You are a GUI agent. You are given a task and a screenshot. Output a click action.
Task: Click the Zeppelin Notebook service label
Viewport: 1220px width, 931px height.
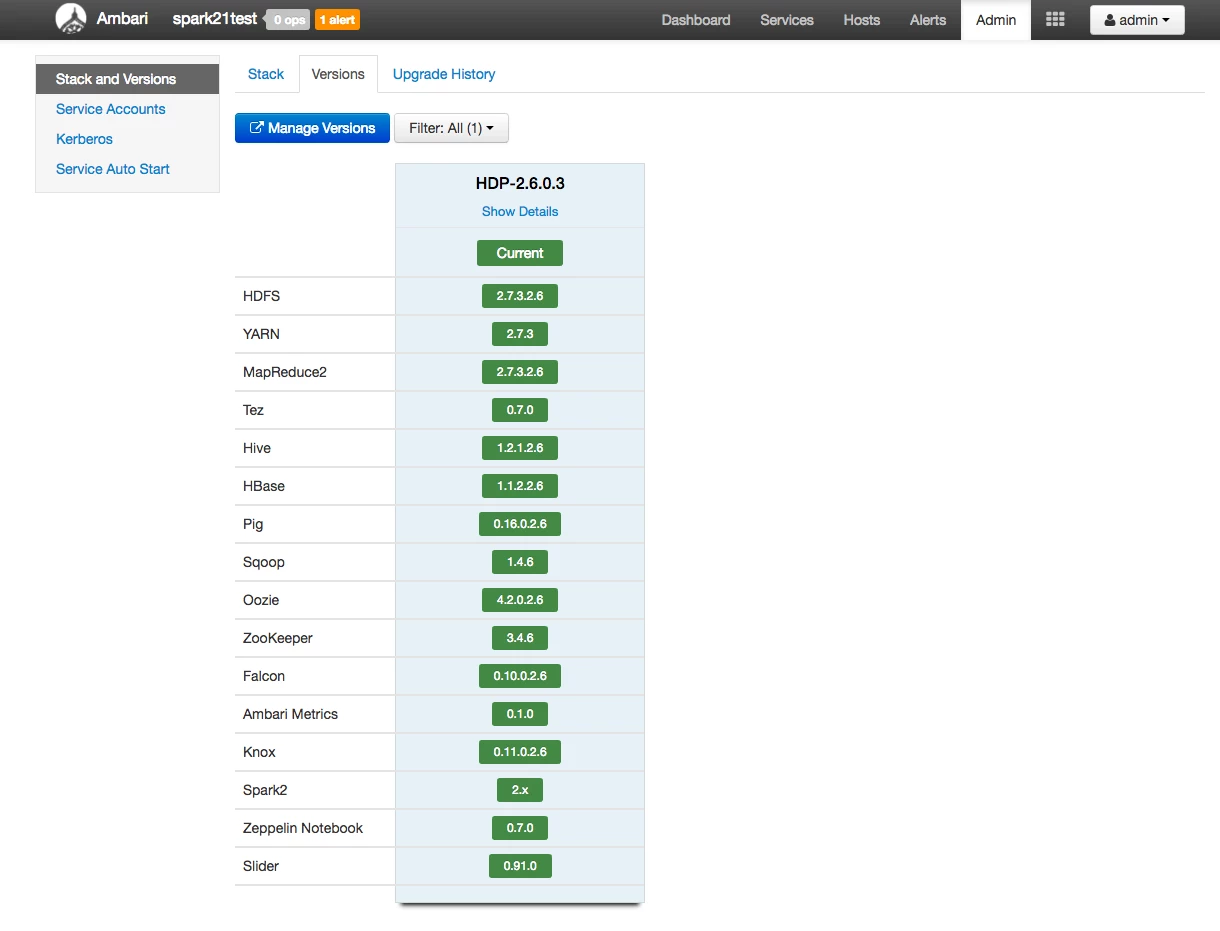(x=303, y=828)
